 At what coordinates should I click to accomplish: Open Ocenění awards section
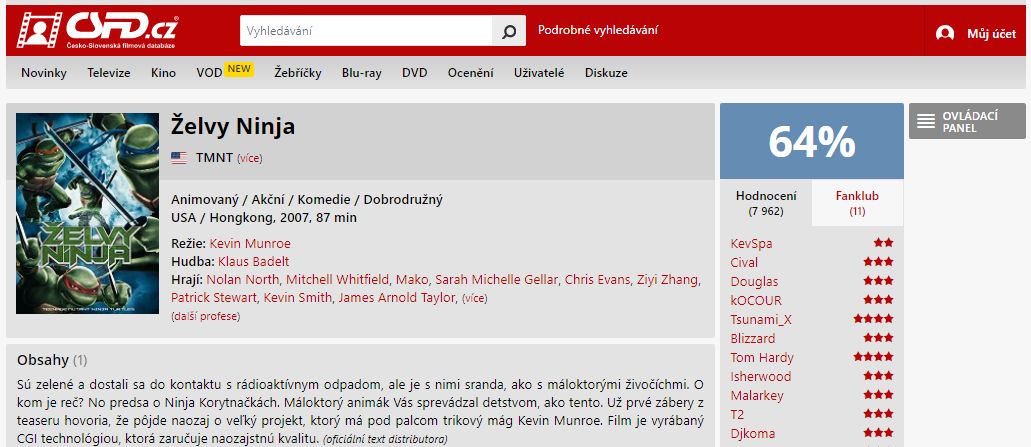pyautogui.click(x=471, y=73)
